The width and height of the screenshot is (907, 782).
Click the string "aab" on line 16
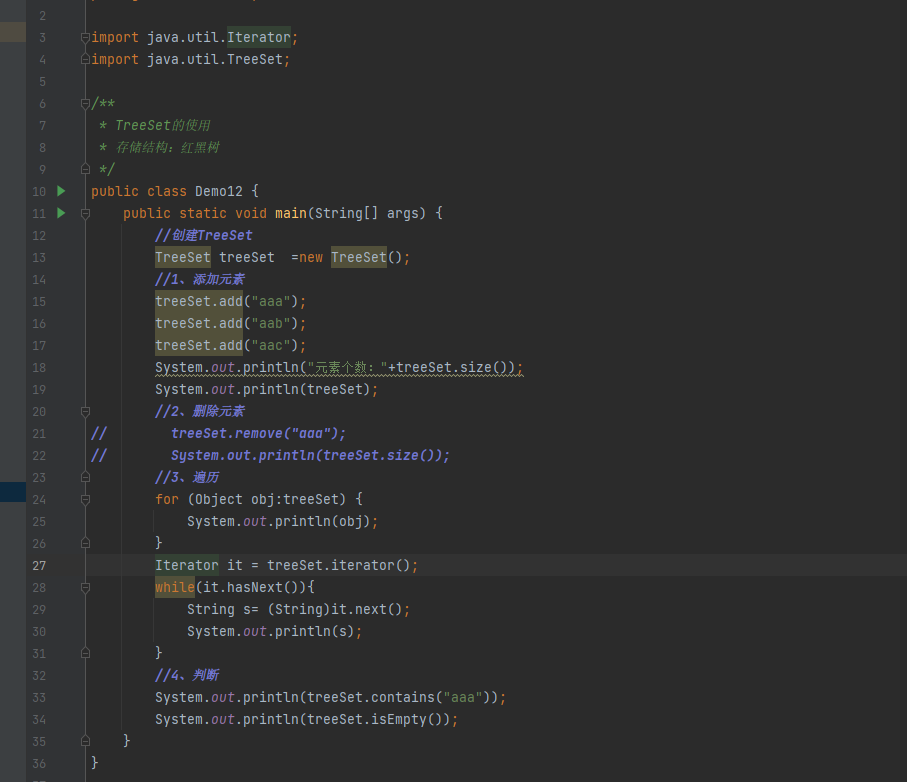[270, 323]
